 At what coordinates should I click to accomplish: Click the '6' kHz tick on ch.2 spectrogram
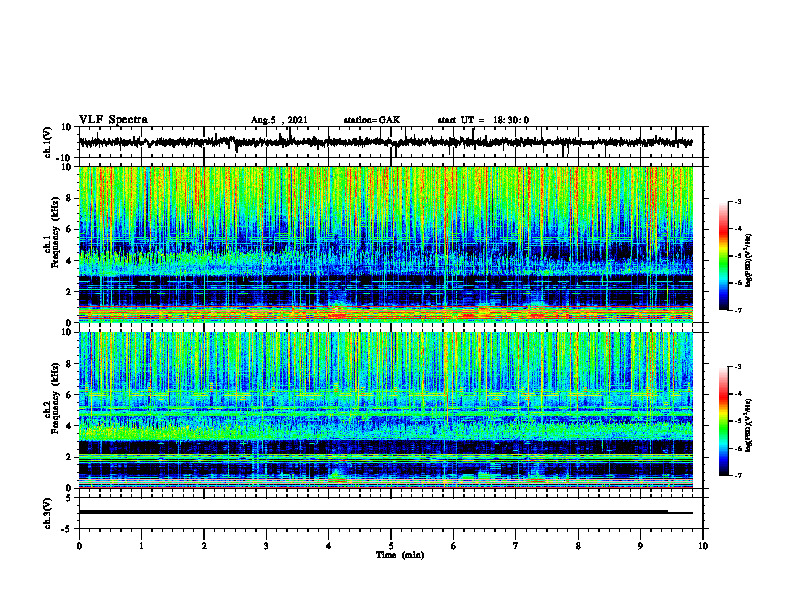click(69, 395)
